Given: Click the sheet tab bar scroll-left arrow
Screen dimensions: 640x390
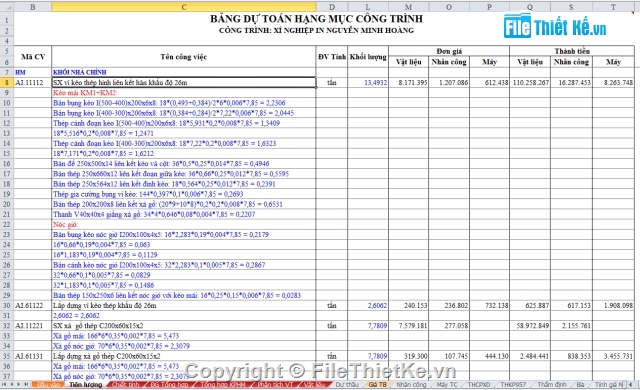Looking at the screenshot, I should (631, 384).
